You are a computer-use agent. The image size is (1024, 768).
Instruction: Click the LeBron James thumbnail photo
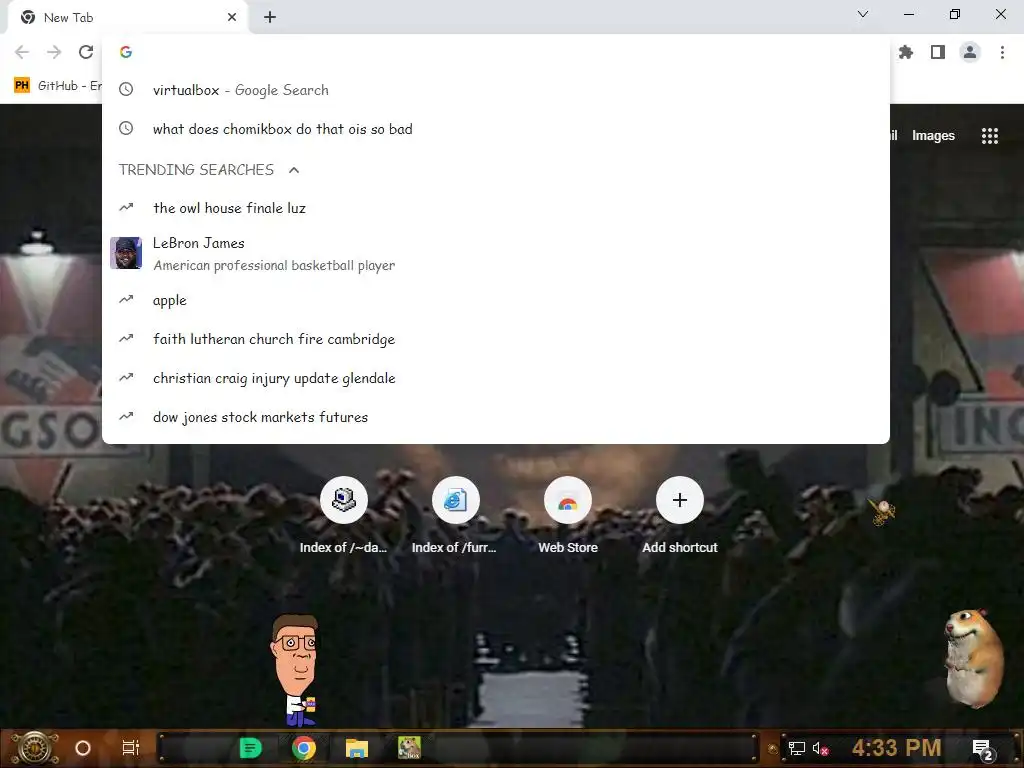click(126, 253)
